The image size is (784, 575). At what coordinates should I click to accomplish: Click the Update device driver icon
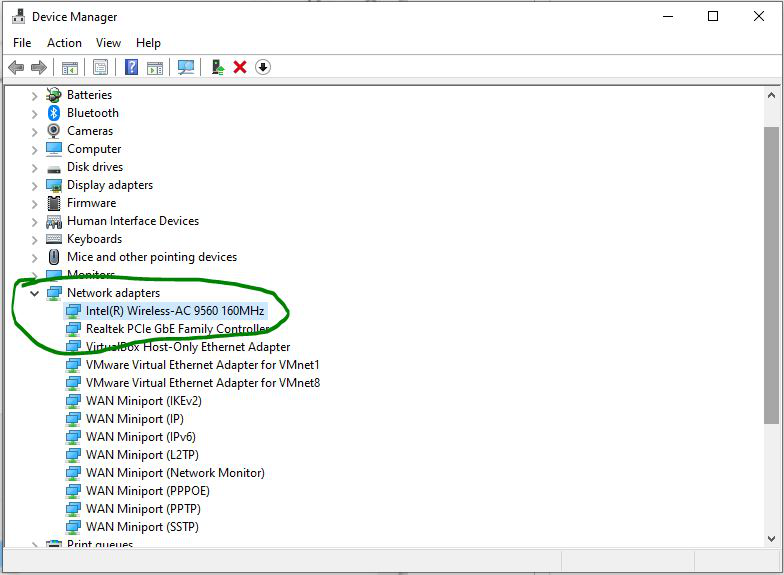(x=217, y=67)
